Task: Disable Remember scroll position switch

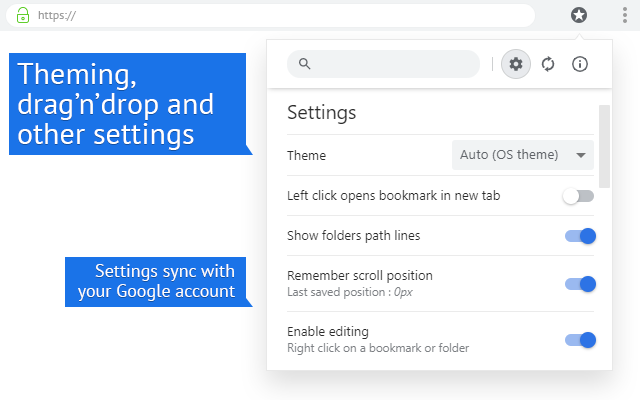Action: pyautogui.click(x=580, y=284)
